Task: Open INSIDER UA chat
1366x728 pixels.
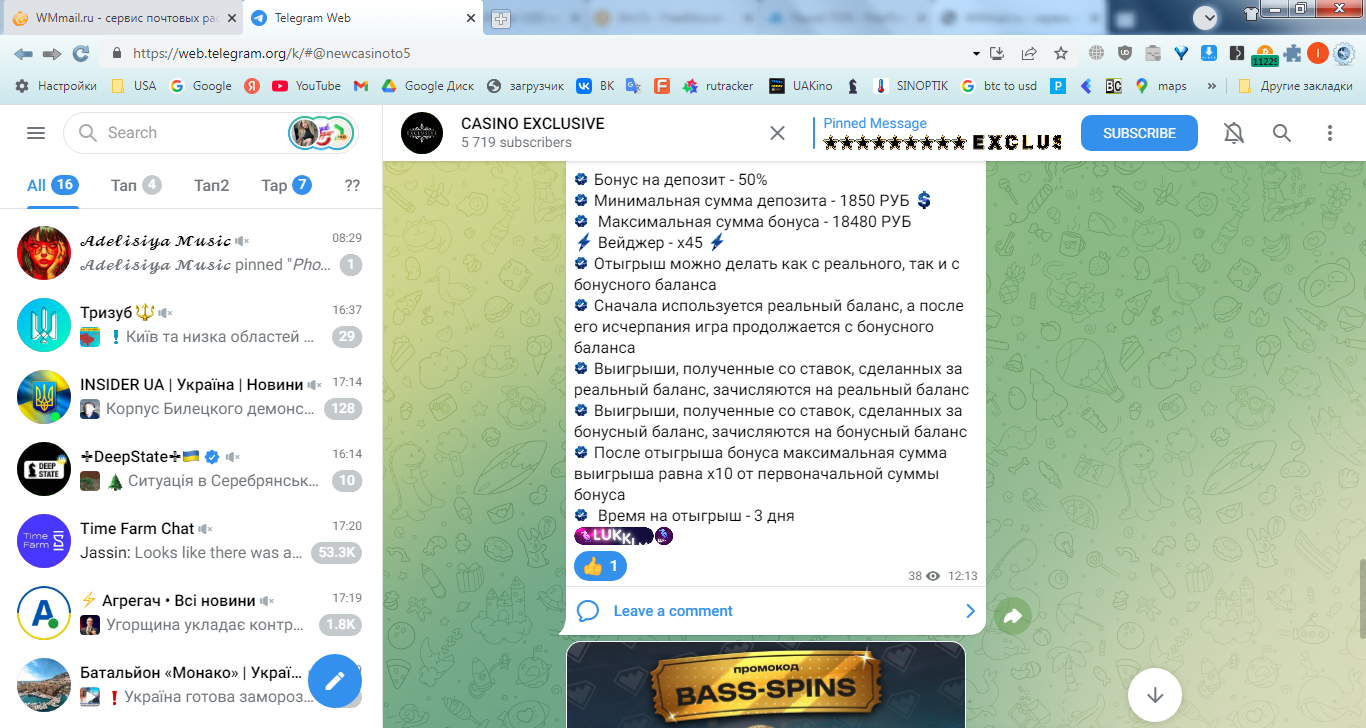Action: click(x=191, y=397)
